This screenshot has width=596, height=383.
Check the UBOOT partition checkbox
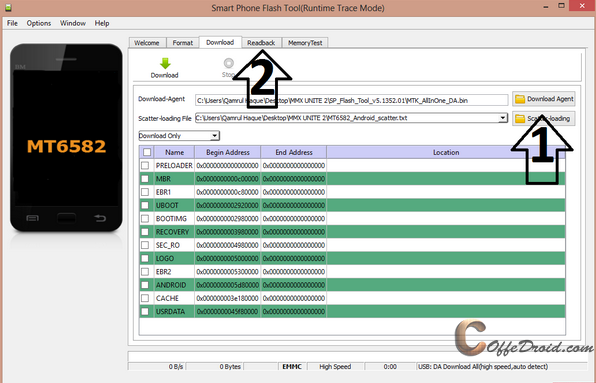145,205
